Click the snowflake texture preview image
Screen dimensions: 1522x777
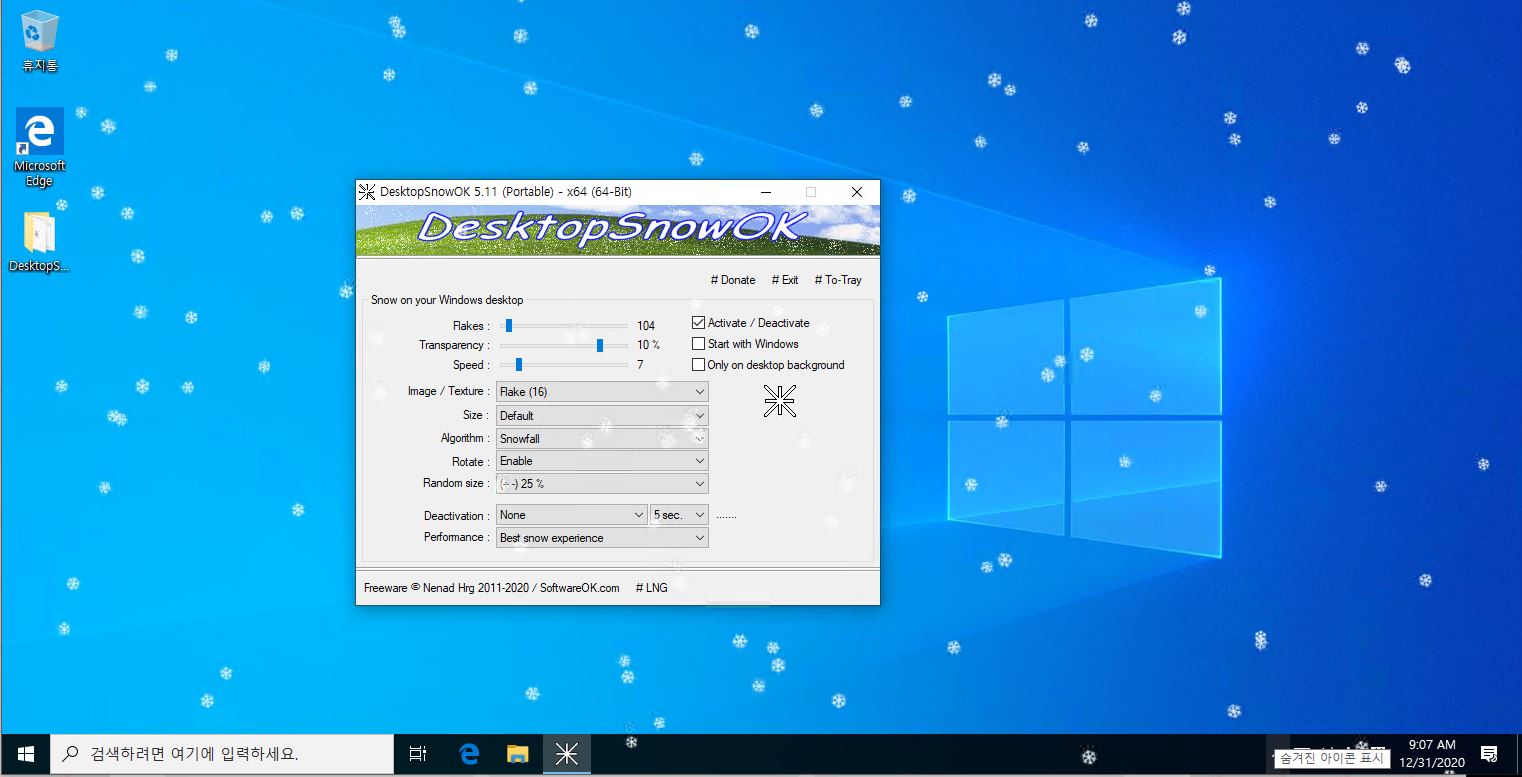[779, 400]
